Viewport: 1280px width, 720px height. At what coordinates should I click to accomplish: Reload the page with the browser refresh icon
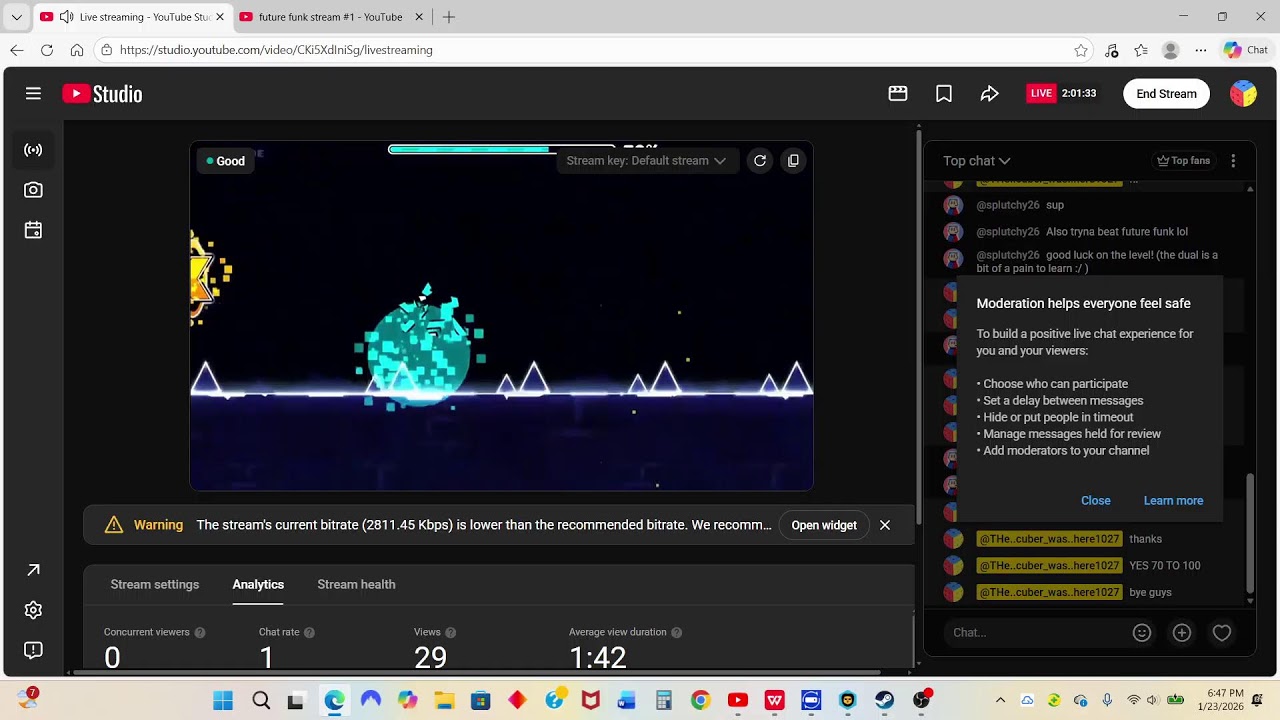(x=47, y=50)
